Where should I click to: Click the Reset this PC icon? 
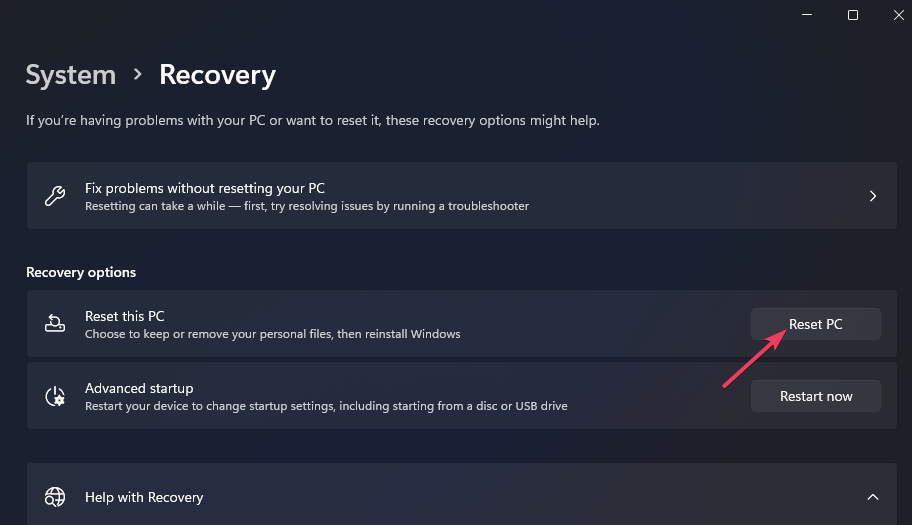pos(55,324)
